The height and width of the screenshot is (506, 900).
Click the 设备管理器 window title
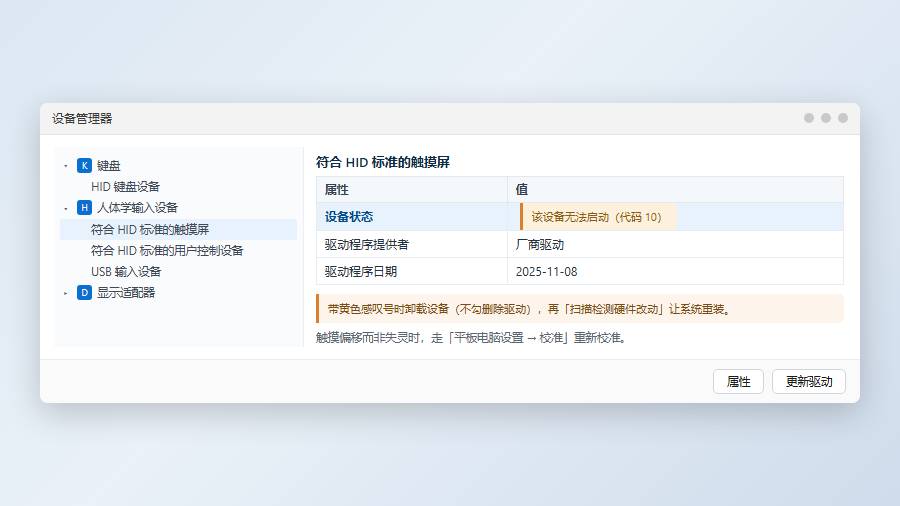point(82,119)
